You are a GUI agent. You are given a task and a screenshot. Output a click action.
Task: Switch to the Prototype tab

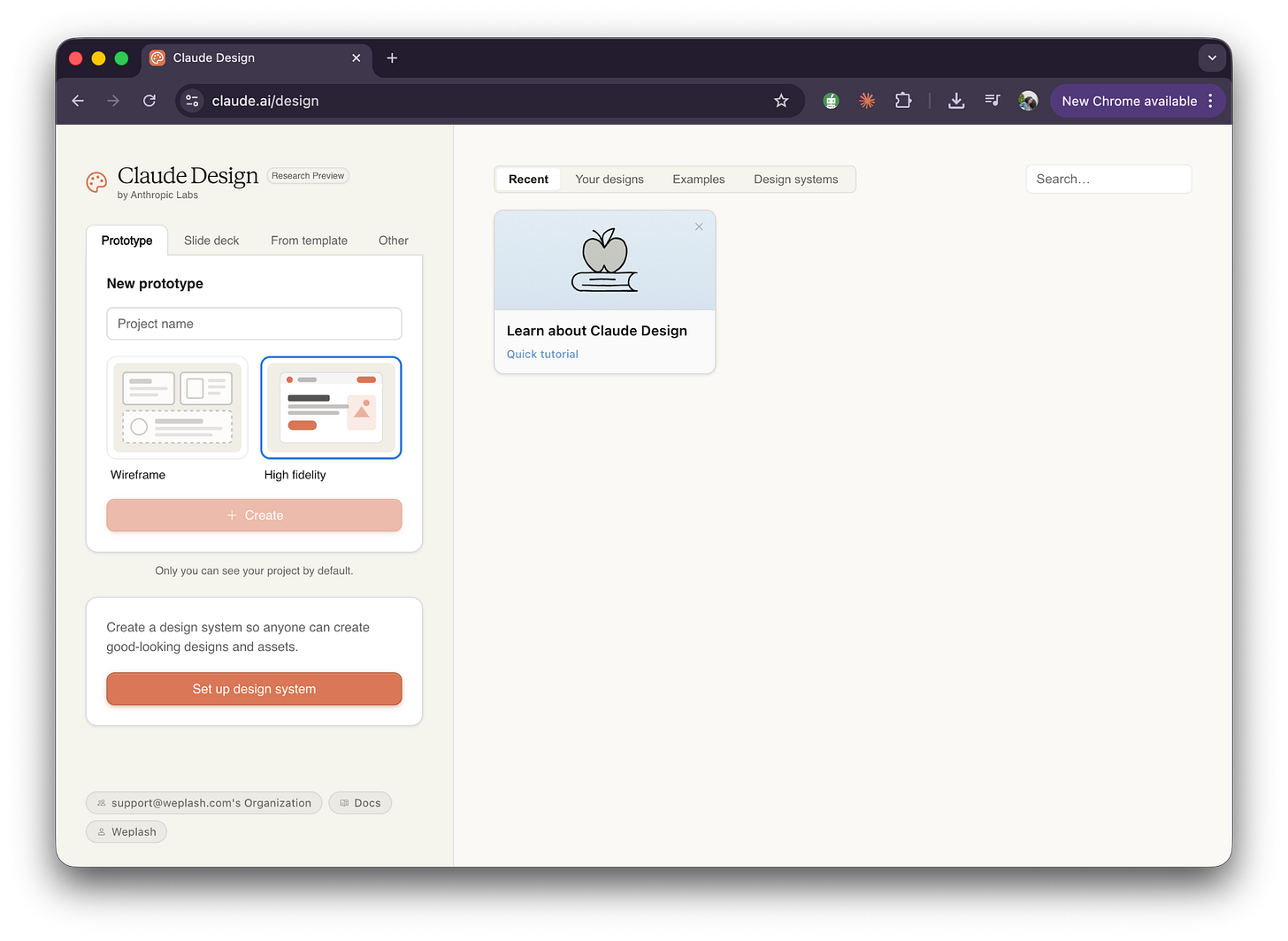(126, 241)
